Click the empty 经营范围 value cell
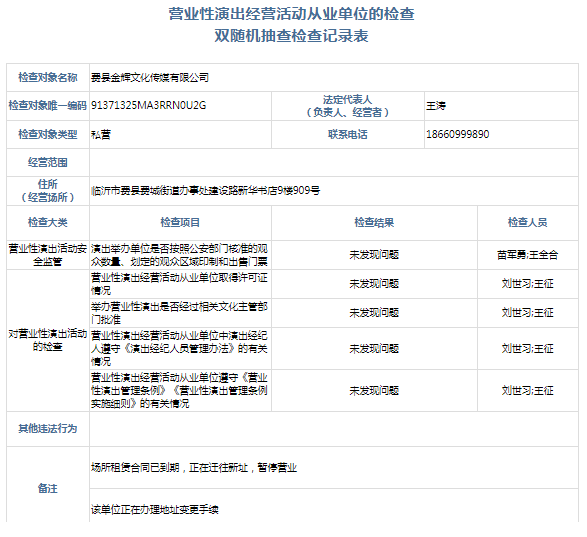Image resolution: width=587 pixels, height=537 pixels. pyautogui.click(x=334, y=163)
